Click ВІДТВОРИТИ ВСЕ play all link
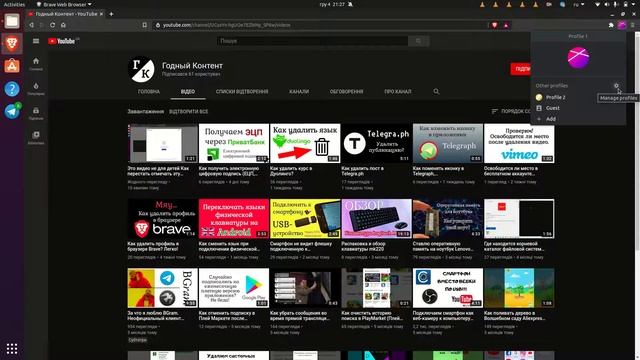This screenshot has height=360, width=640. 188,111
